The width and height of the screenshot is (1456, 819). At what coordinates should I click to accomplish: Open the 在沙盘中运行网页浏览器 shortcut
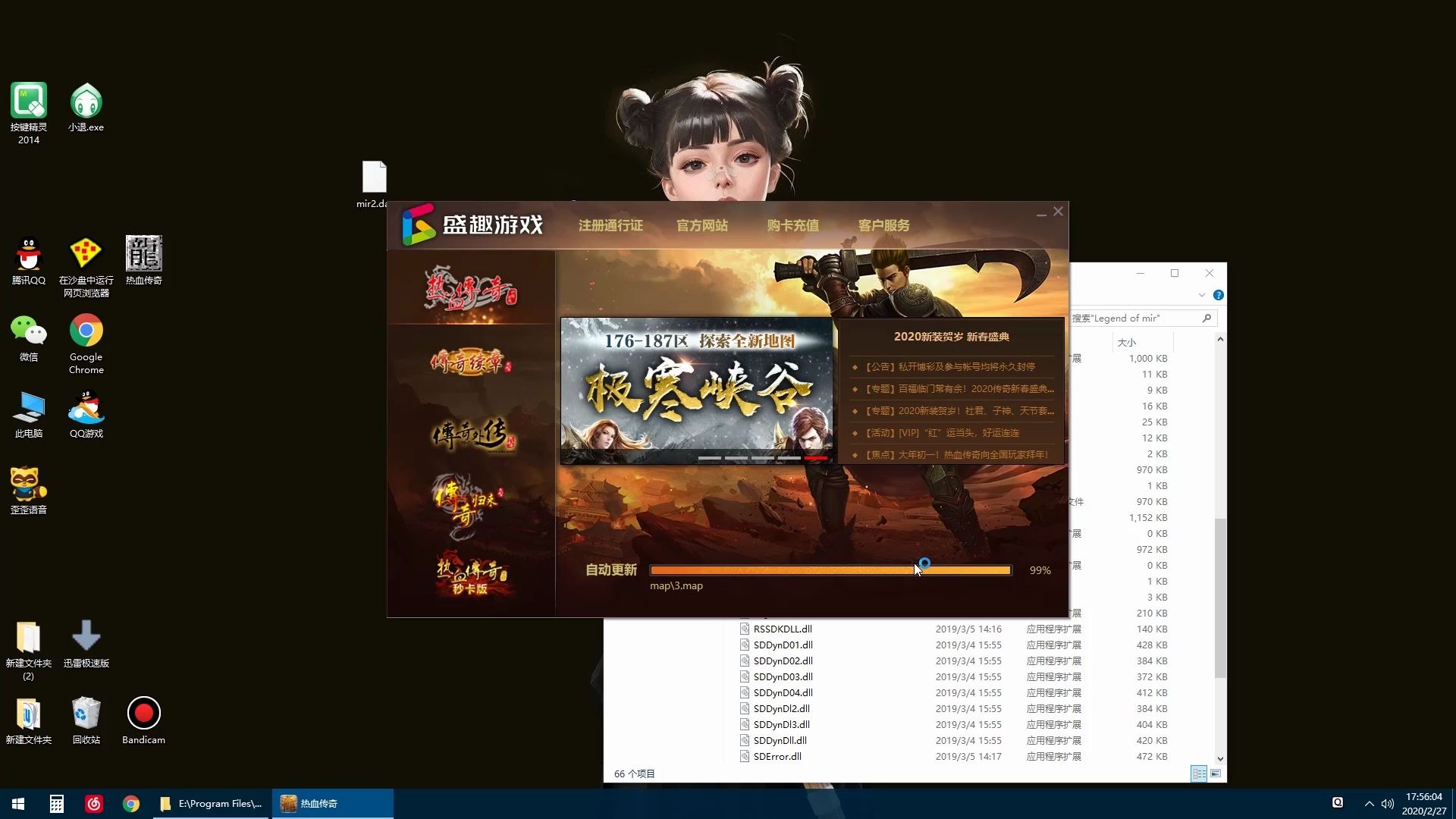[x=86, y=266]
